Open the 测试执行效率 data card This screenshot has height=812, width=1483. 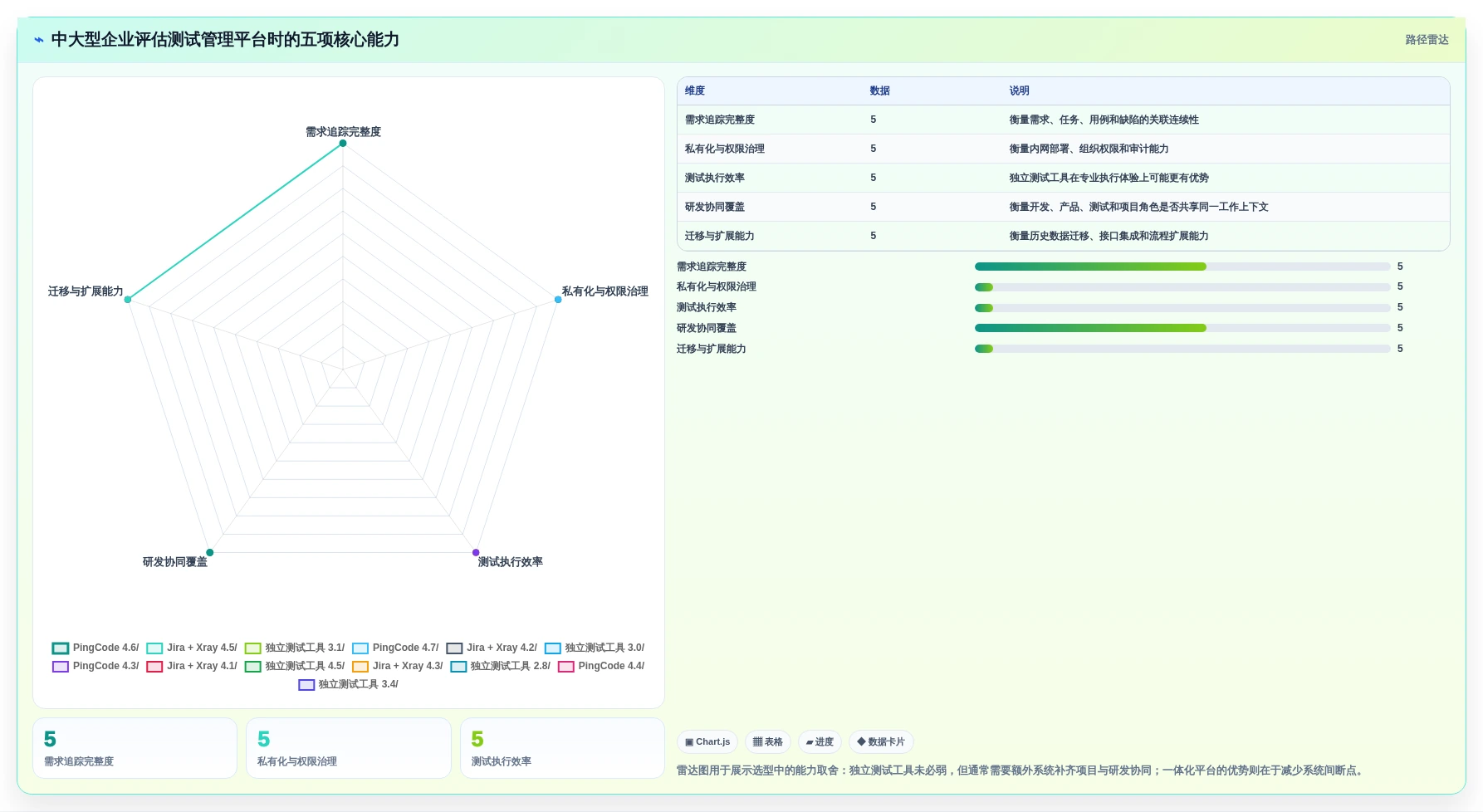[x=562, y=748]
